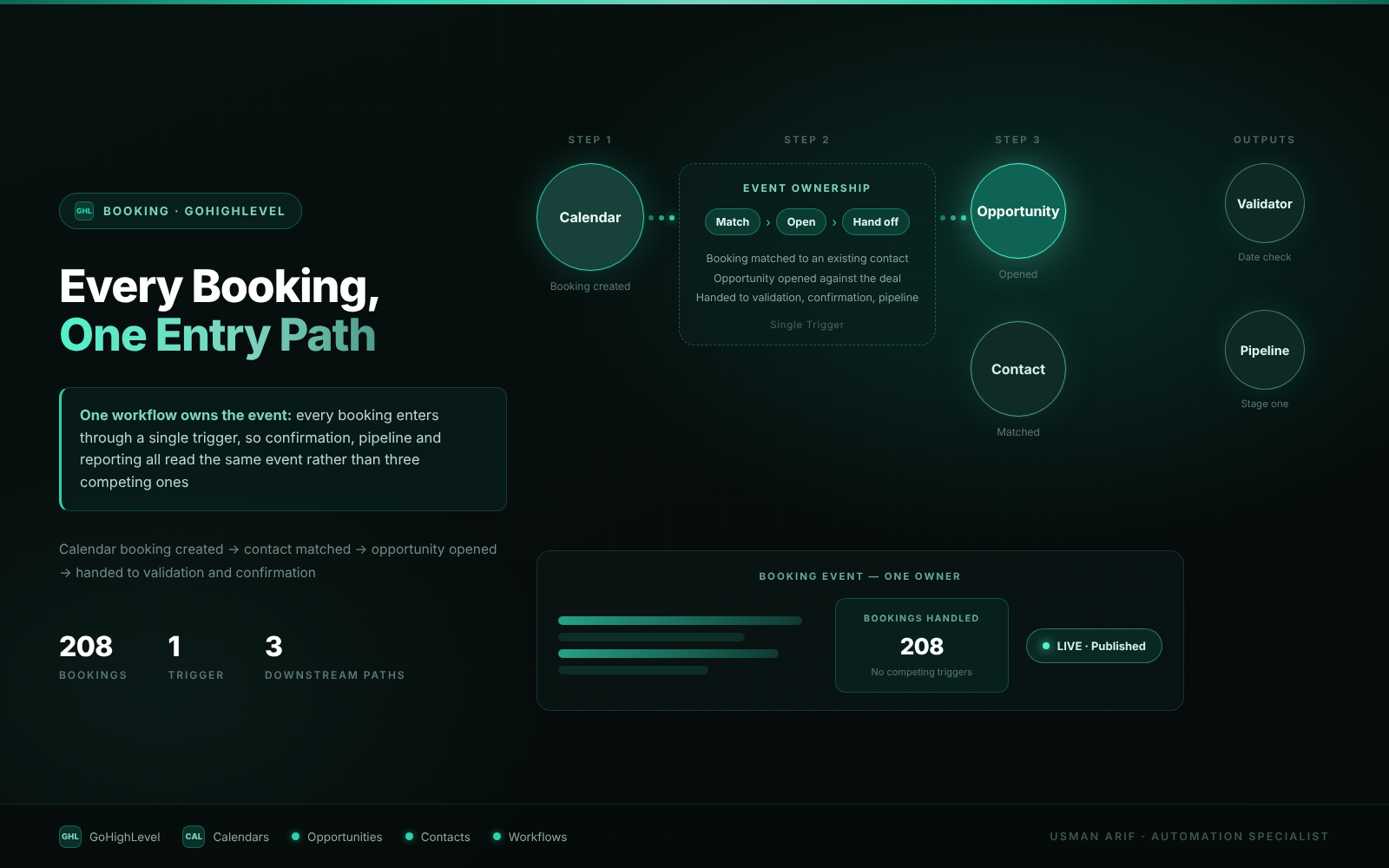The image size is (1389, 868).
Task: Click the green dot next to Opportunities
Action: [x=295, y=837]
